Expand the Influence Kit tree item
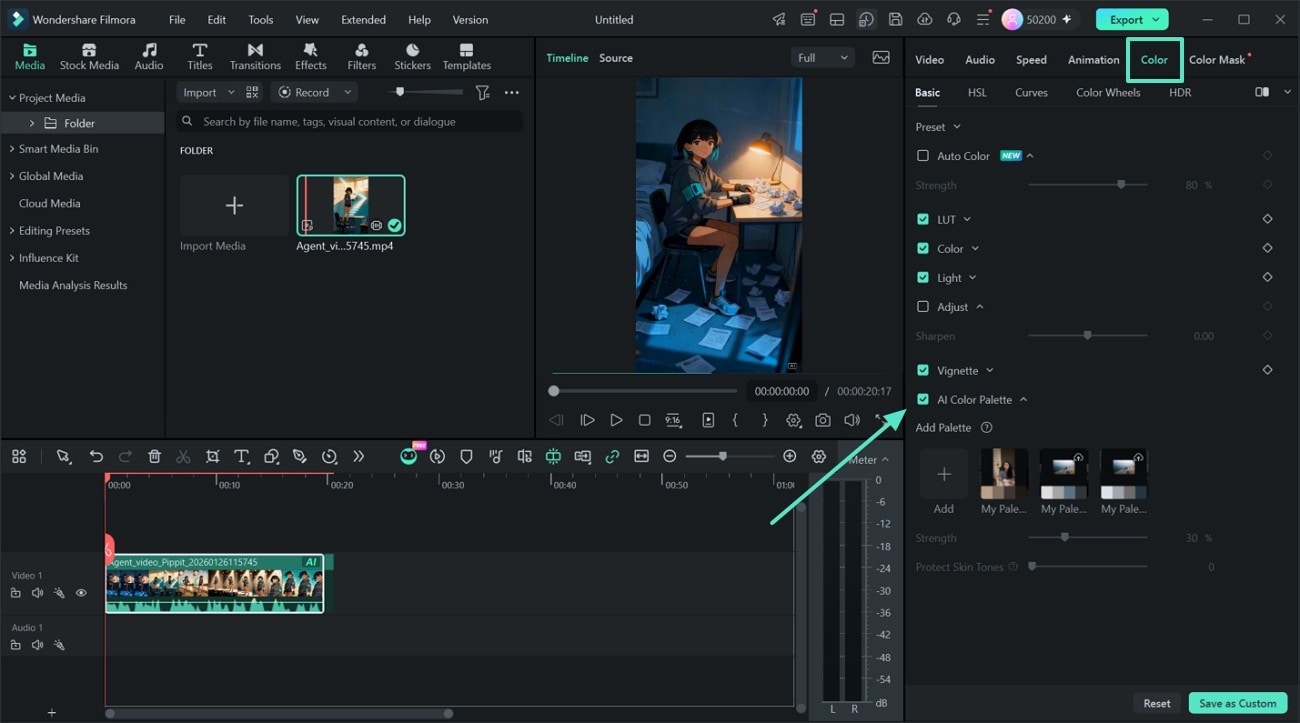The height and width of the screenshot is (723, 1300). tap(13, 258)
